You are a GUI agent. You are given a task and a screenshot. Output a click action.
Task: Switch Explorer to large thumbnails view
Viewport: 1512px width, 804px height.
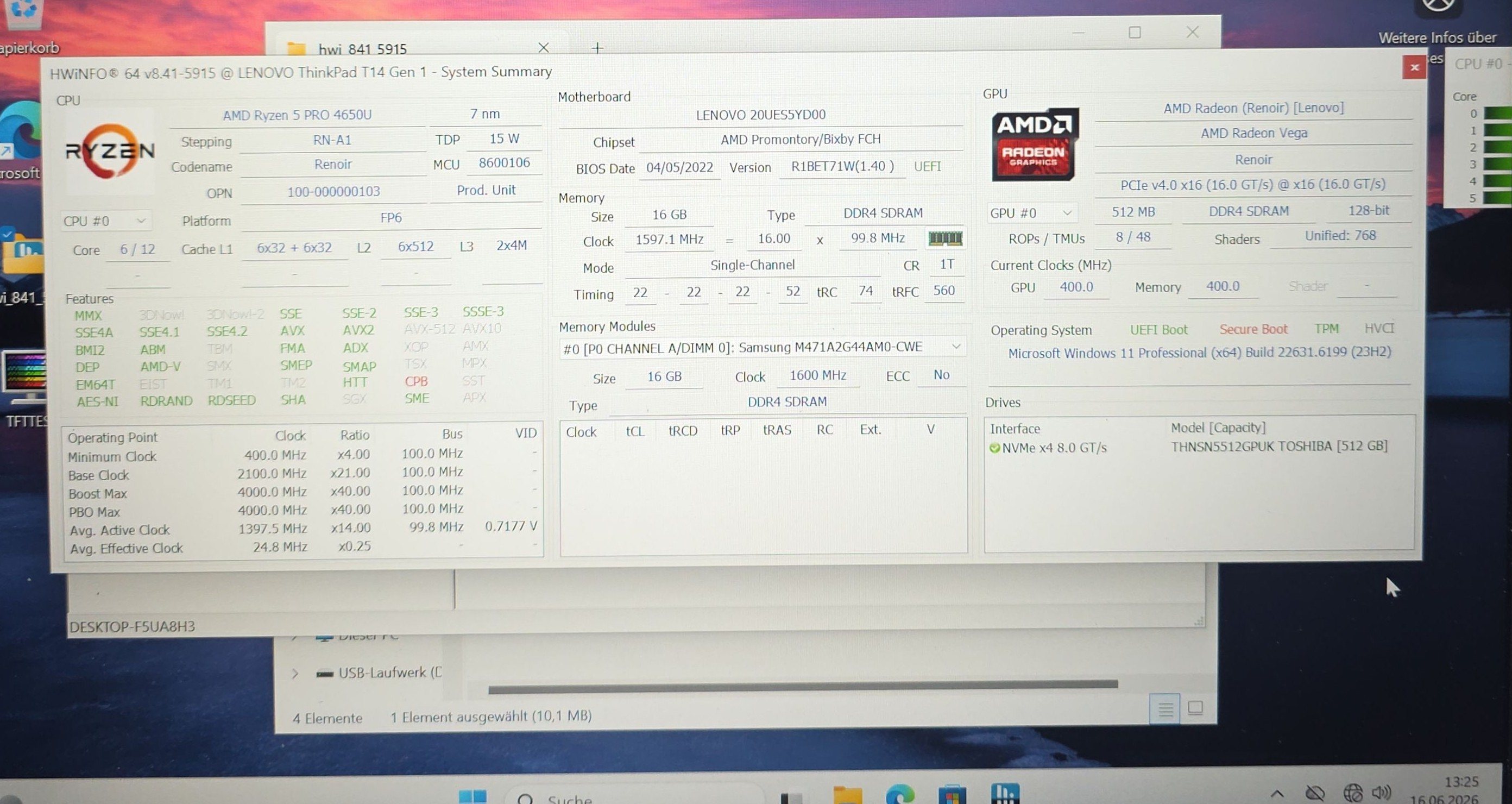(1195, 708)
